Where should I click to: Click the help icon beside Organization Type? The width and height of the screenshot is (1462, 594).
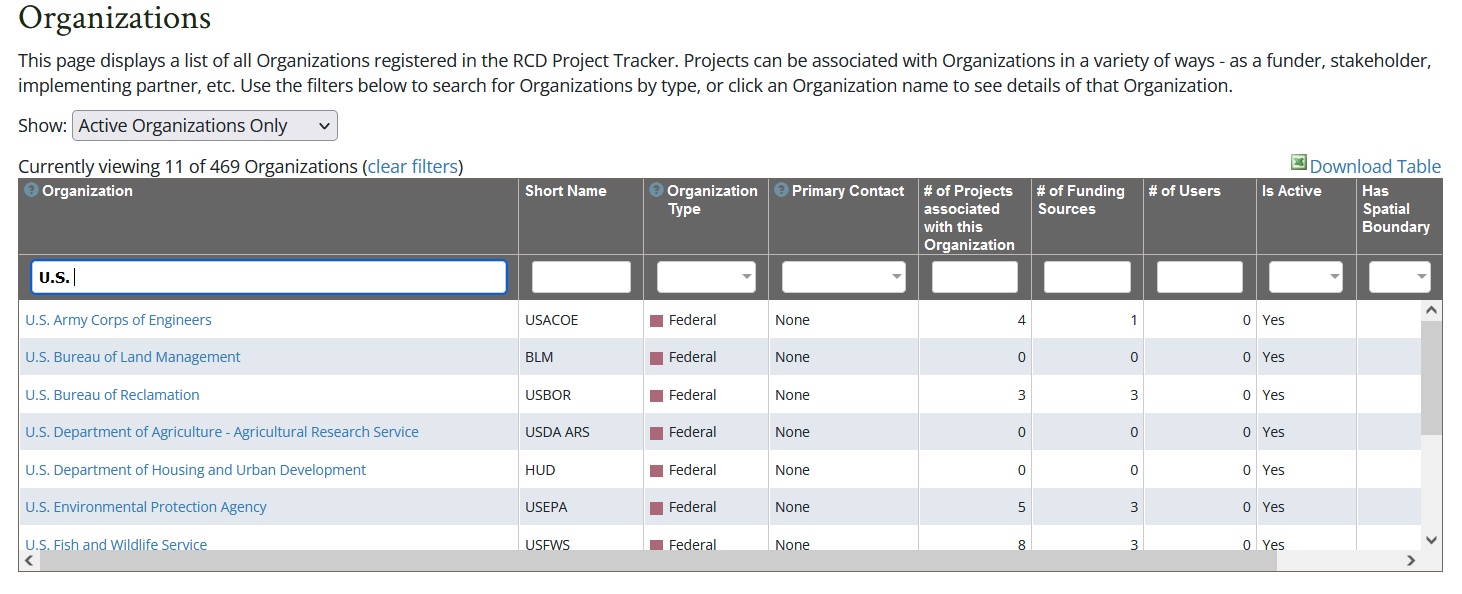656,190
